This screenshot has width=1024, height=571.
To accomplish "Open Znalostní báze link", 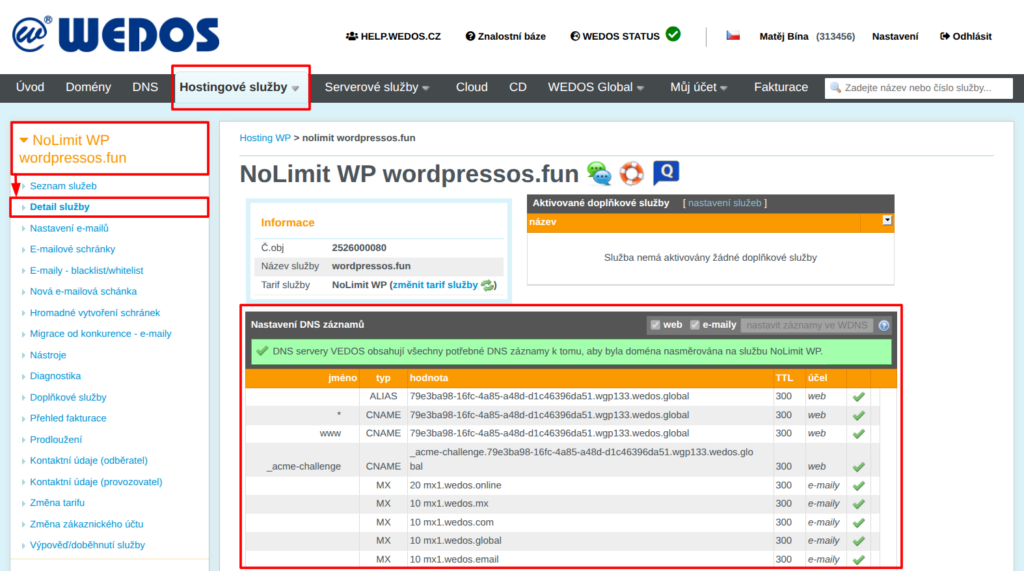I will point(505,37).
